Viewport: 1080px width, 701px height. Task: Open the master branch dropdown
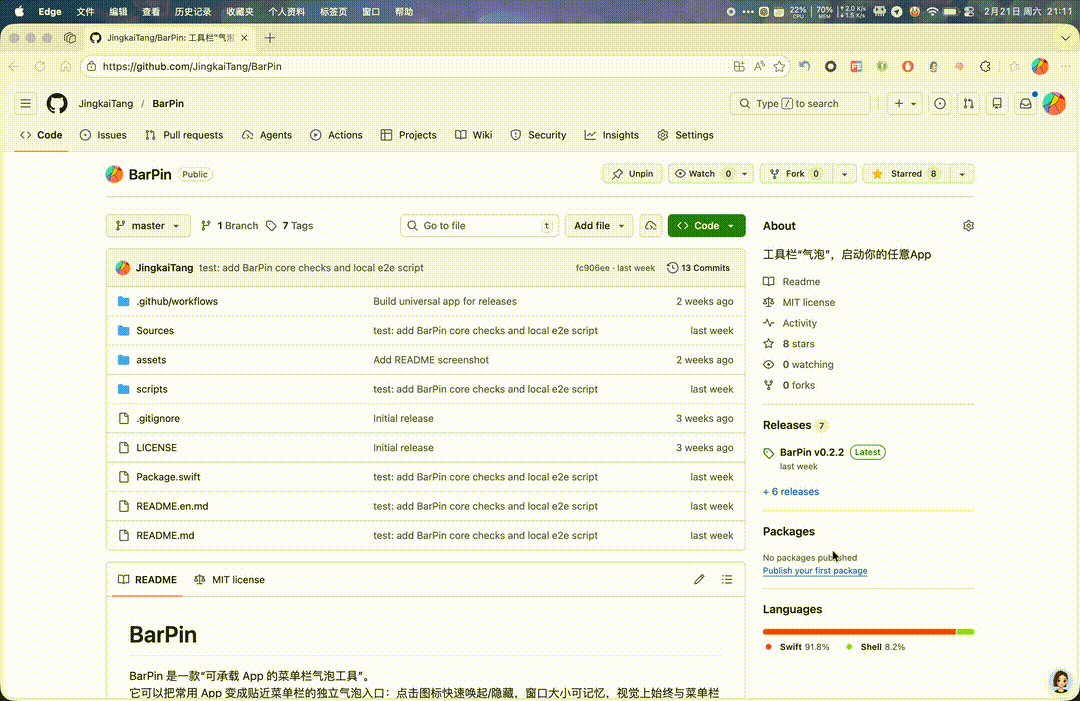tap(148, 226)
